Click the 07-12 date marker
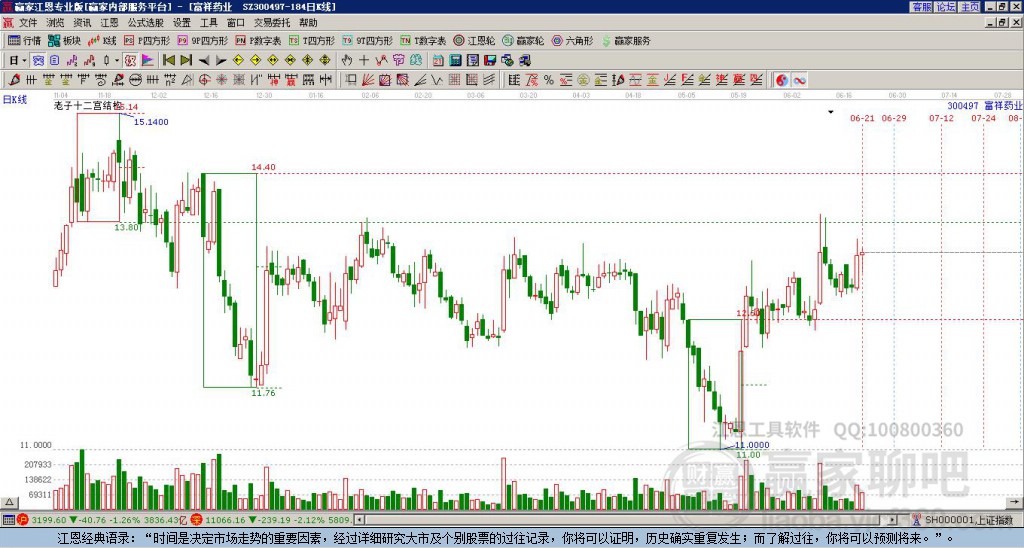The width and height of the screenshot is (1024, 548). tap(941, 118)
